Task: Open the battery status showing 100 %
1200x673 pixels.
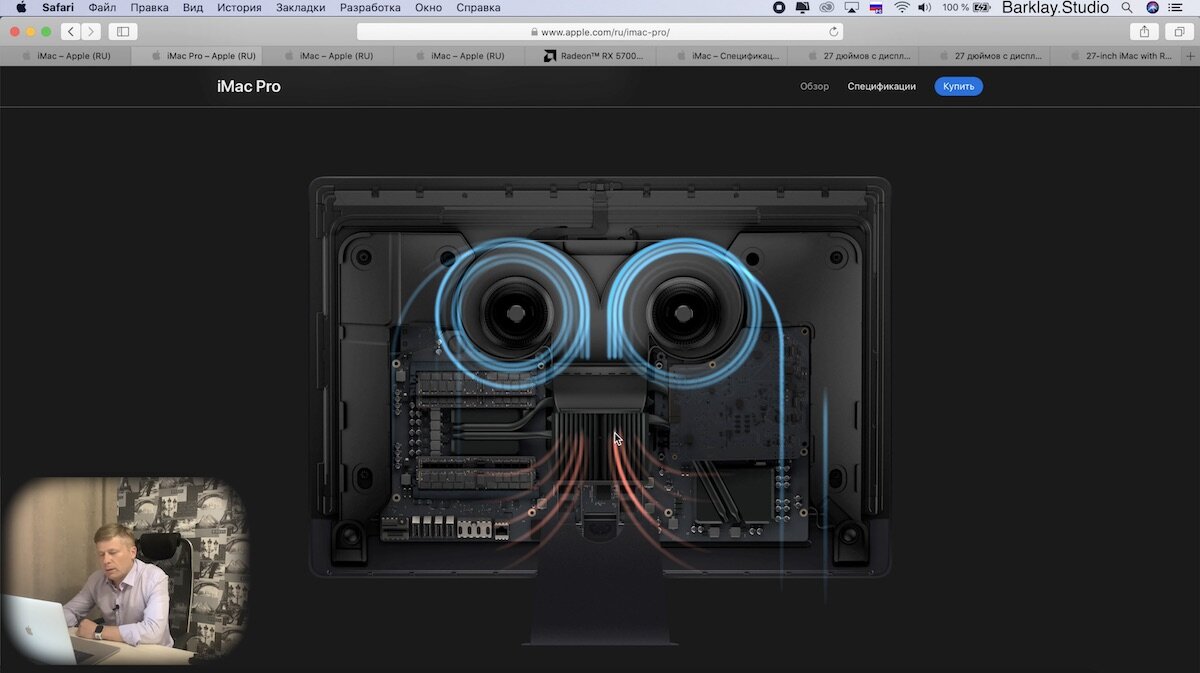Action: pyautogui.click(x=968, y=7)
